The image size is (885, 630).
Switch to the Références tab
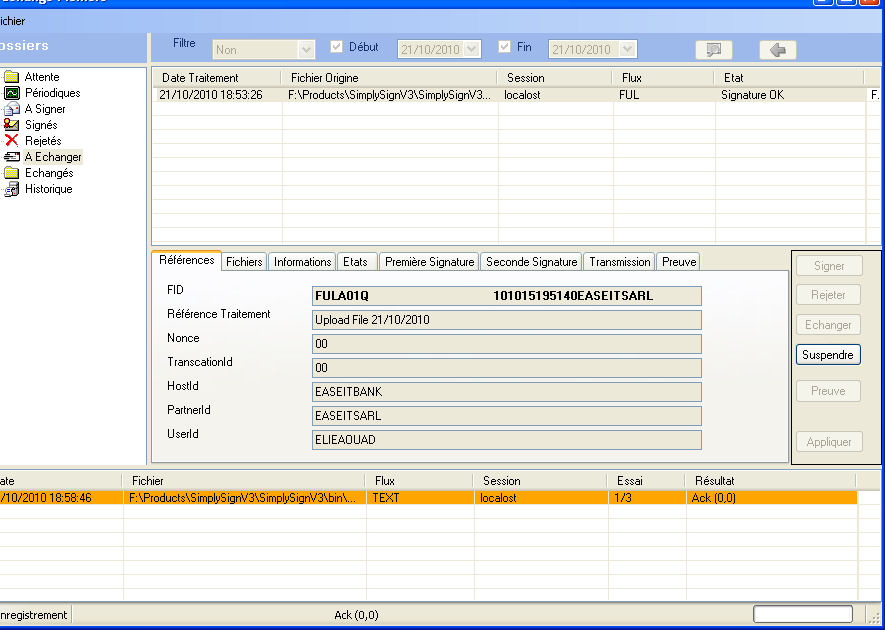tap(186, 260)
